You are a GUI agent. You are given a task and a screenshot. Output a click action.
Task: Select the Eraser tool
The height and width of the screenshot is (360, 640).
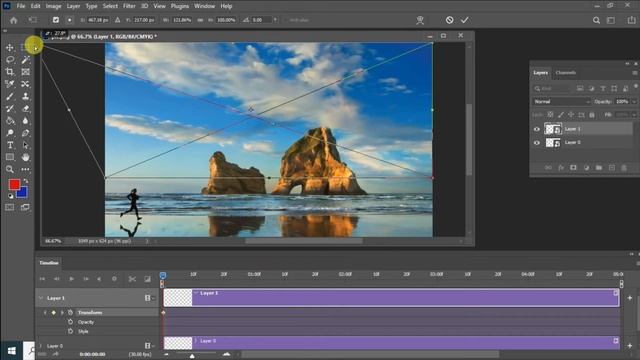click(x=25, y=109)
